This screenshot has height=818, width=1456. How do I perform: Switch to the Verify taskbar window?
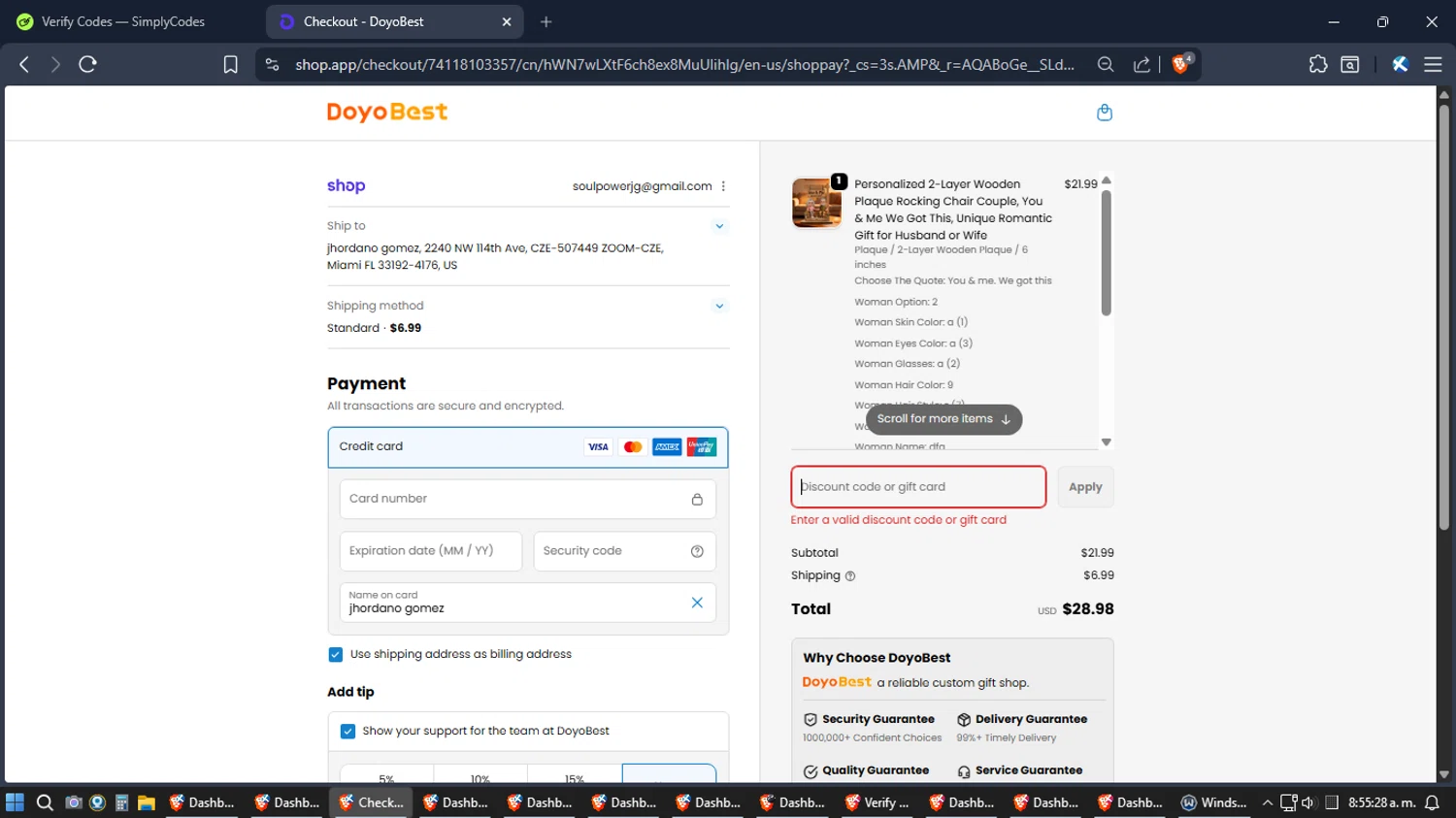click(x=877, y=802)
